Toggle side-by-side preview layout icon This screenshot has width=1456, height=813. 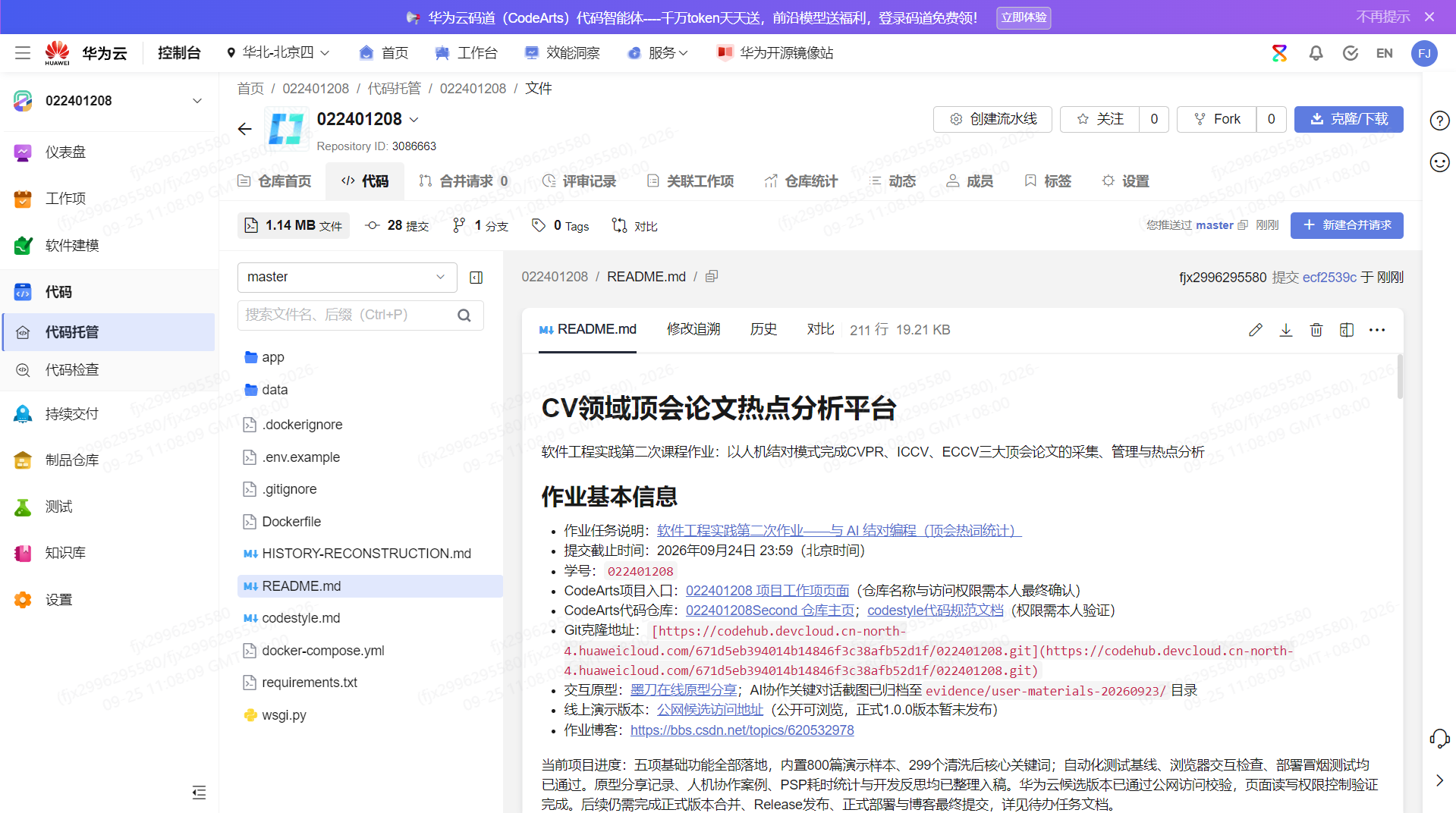1347,330
